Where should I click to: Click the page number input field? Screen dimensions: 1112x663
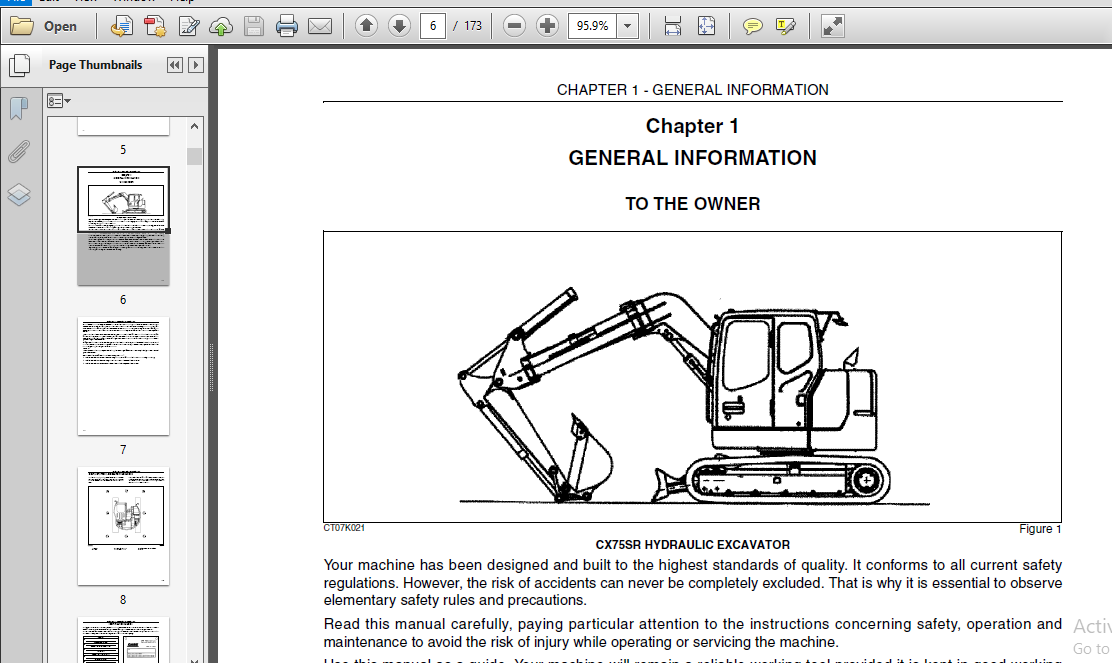(433, 26)
